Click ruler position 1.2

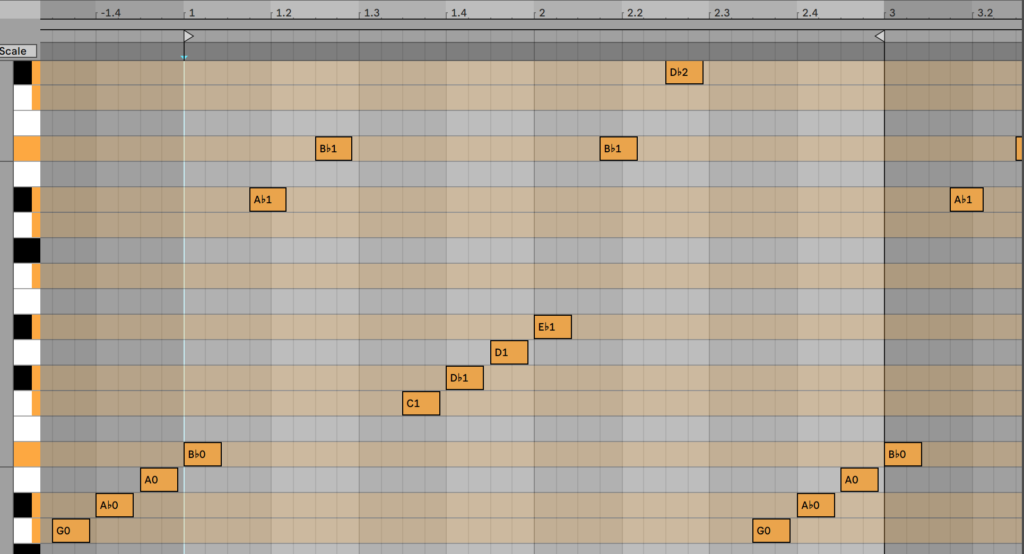click(283, 12)
